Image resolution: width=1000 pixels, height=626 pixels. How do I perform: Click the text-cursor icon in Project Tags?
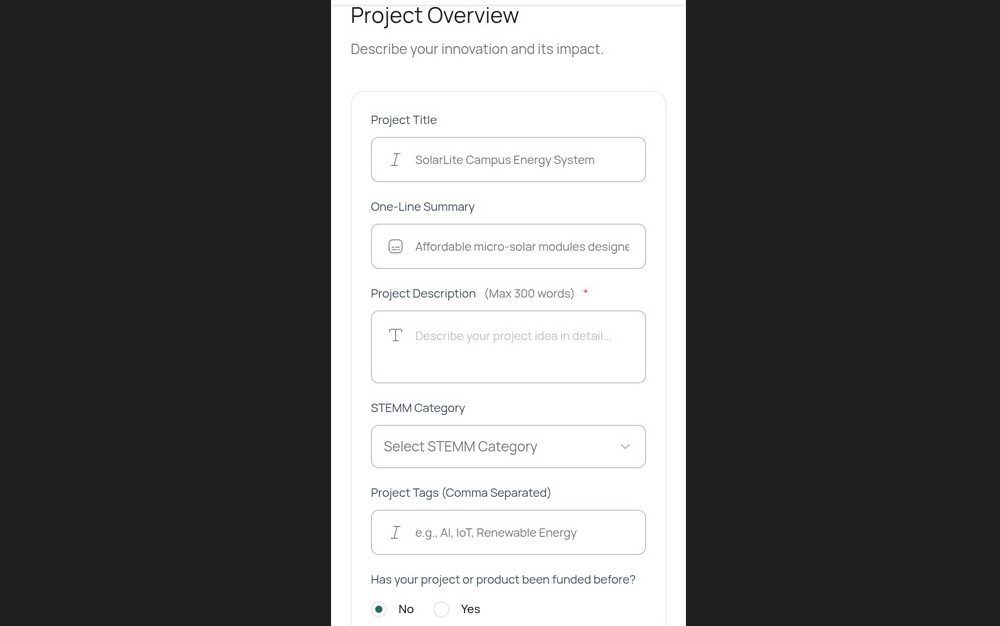395,533
